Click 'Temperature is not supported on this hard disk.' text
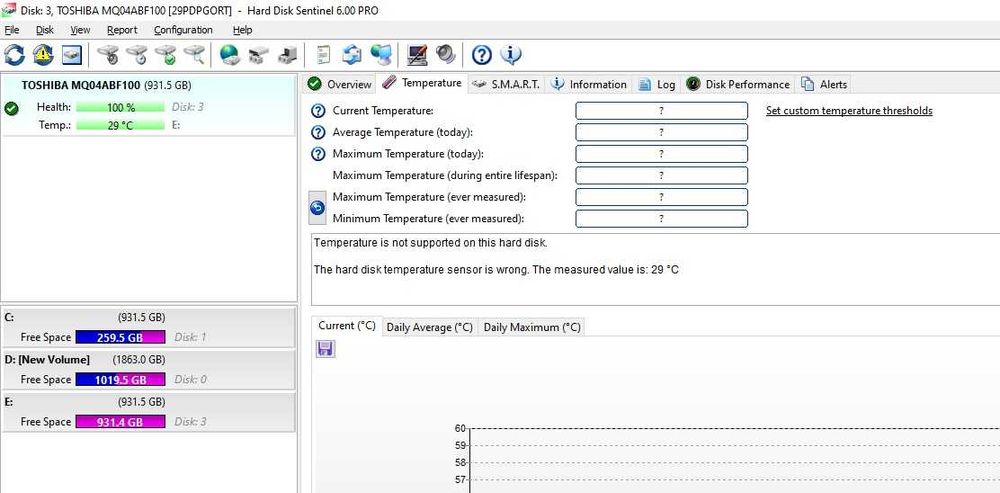1000x493 pixels. (430, 243)
